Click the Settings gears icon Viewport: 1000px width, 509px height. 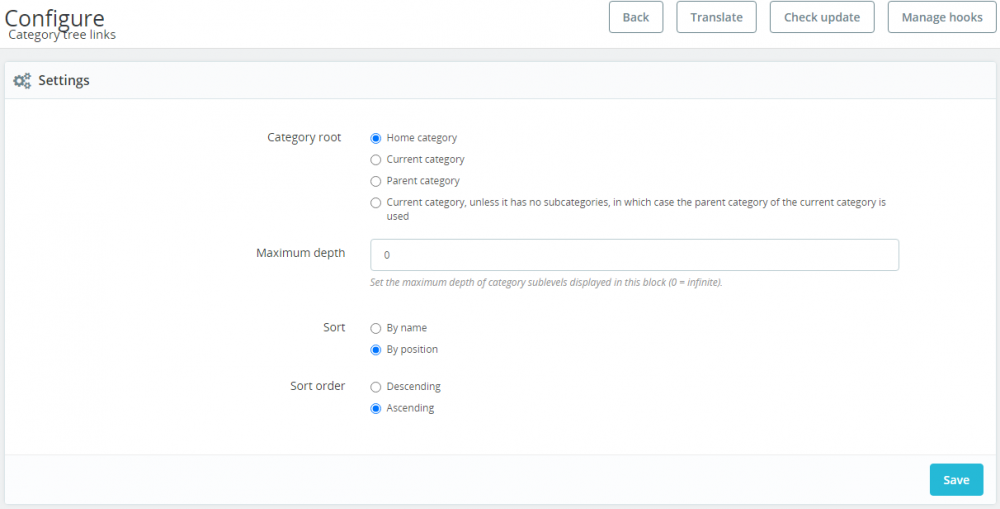(22, 81)
